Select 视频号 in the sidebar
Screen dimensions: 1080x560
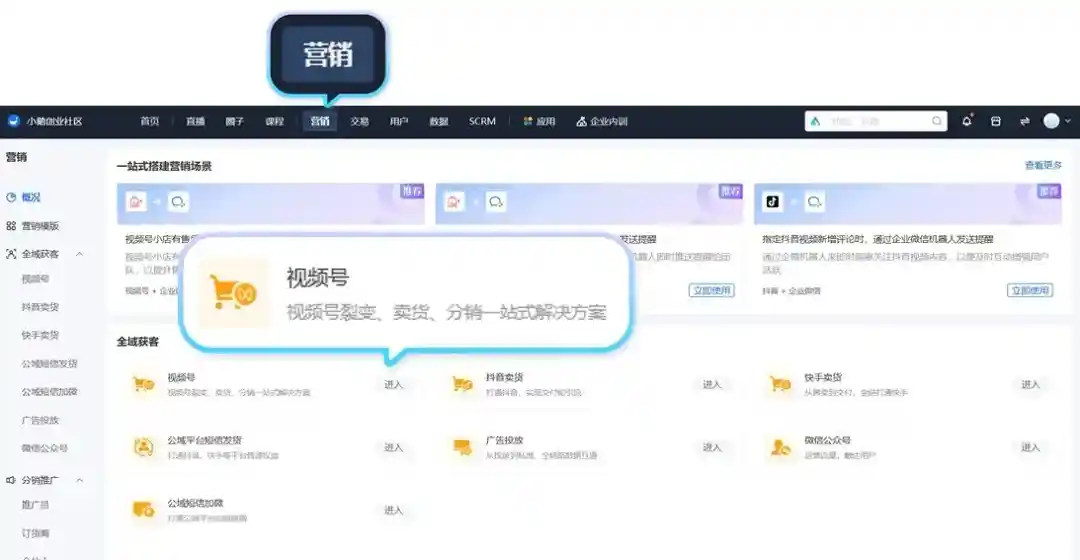[35, 279]
